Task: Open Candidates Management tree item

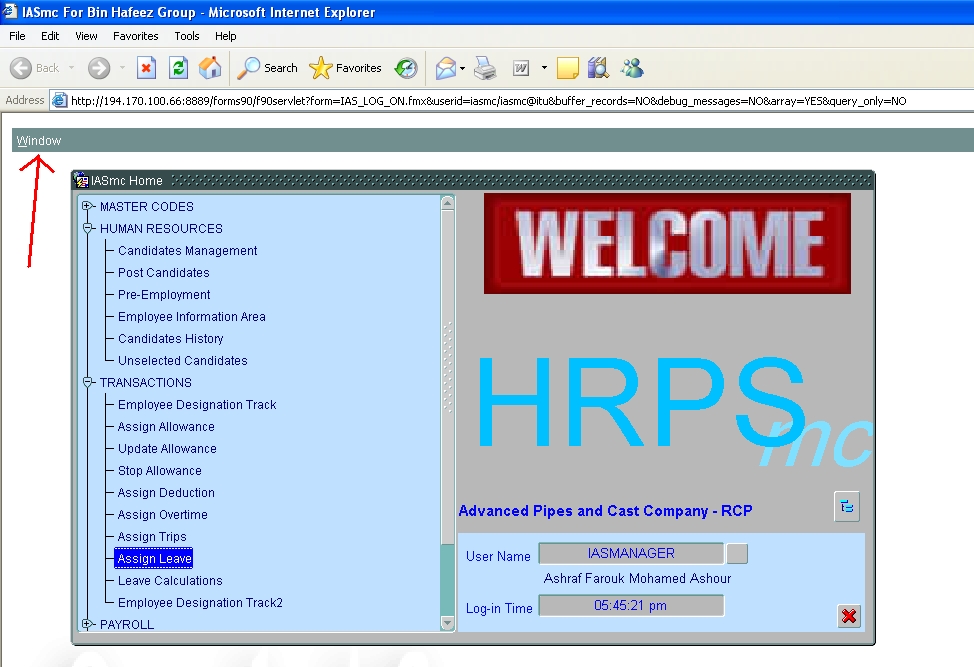Action: (x=187, y=251)
